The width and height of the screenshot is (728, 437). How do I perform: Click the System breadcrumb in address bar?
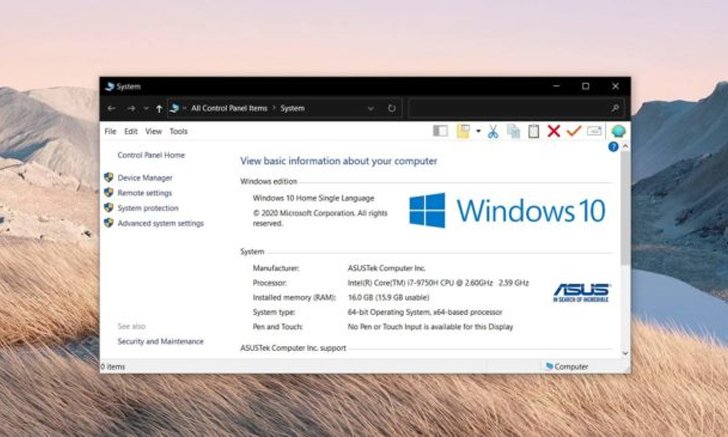(292, 108)
